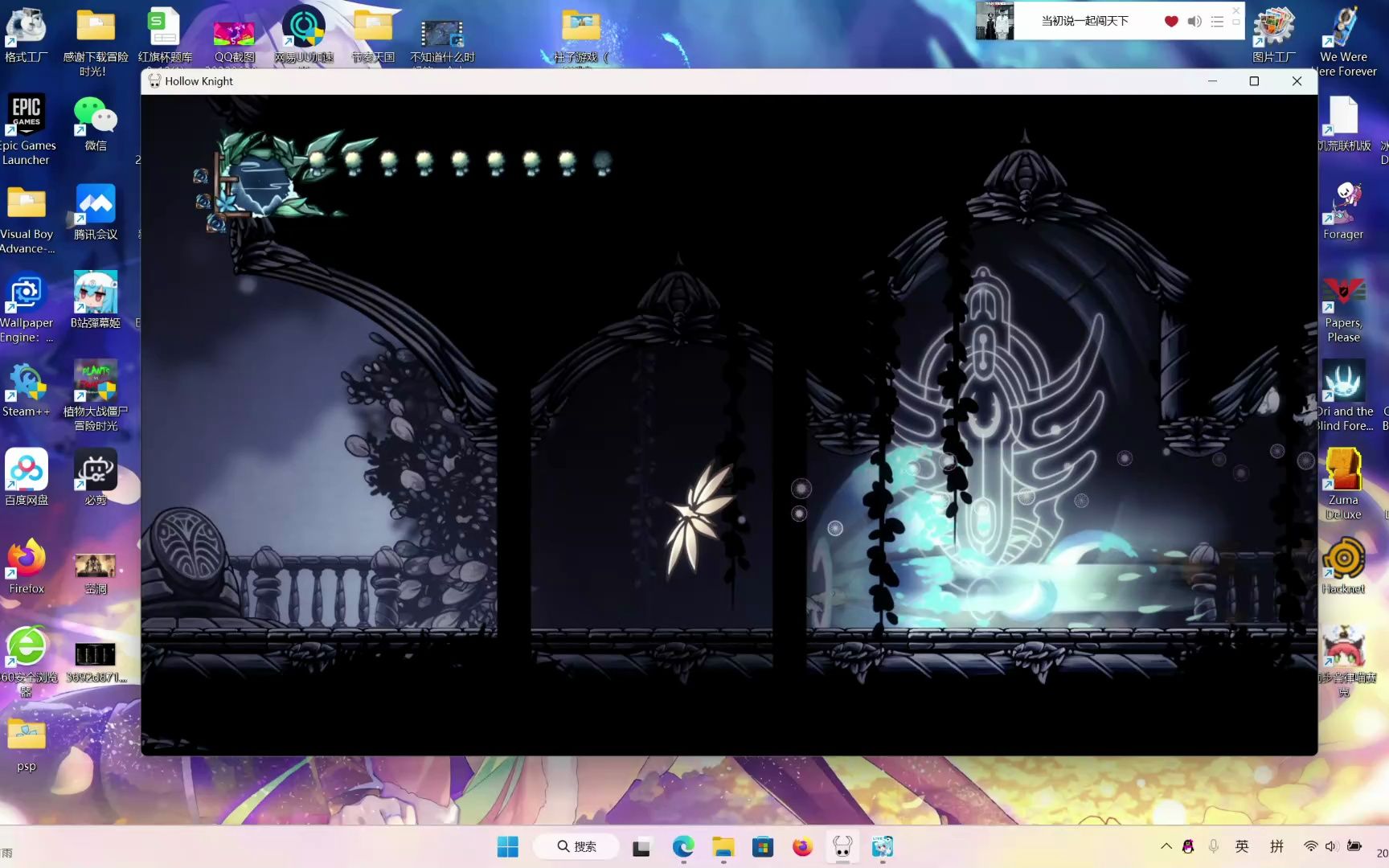Image resolution: width=1389 pixels, height=868 pixels.
Task: Mute the music widget volume speaker
Action: pos(1194,21)
